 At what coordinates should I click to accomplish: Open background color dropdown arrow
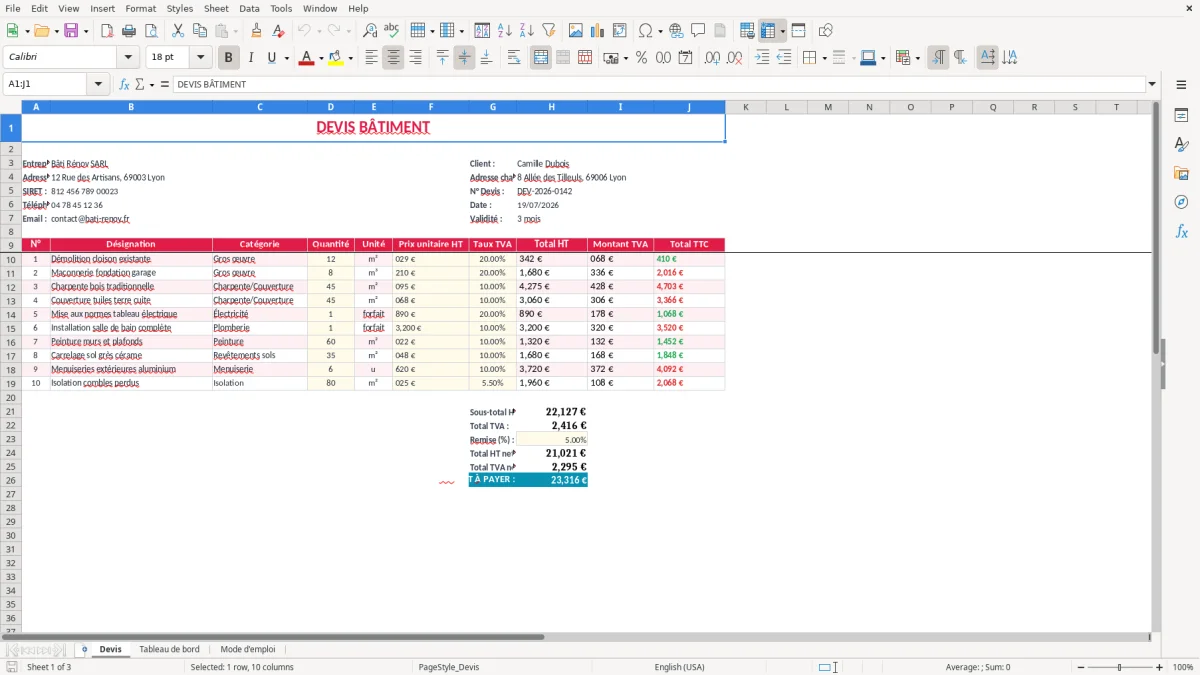click(350, 58)
